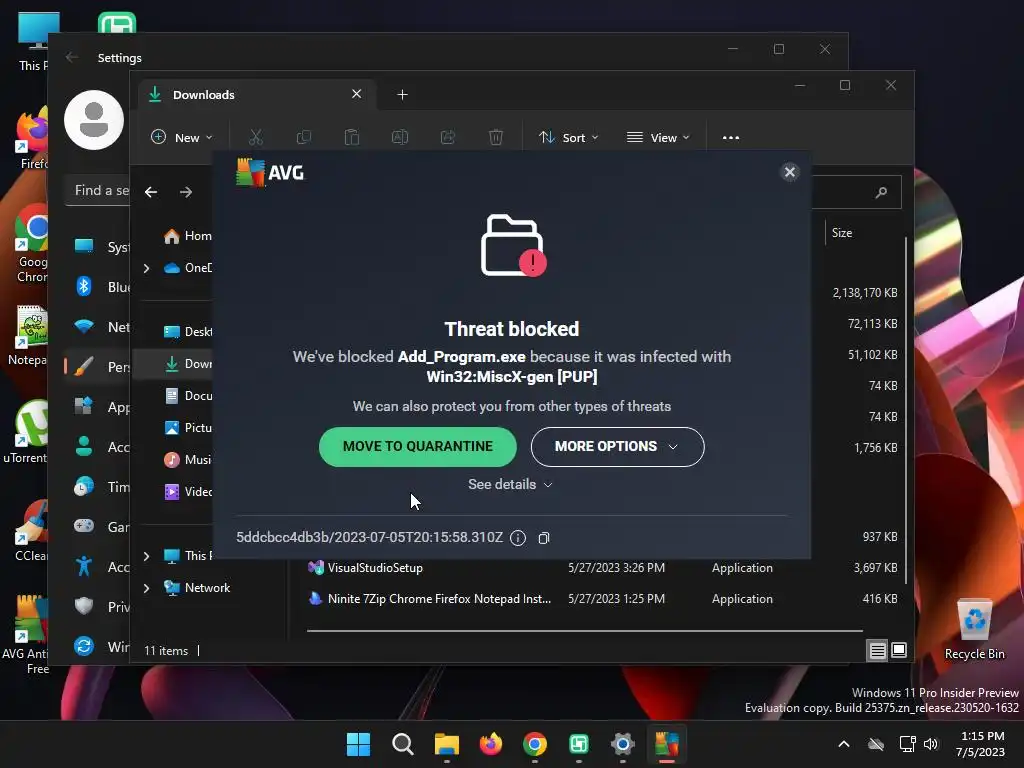Viewport: 1024px width, 768px height.
Task: Click the info icon beside threat ID
Action: [518, 538]
